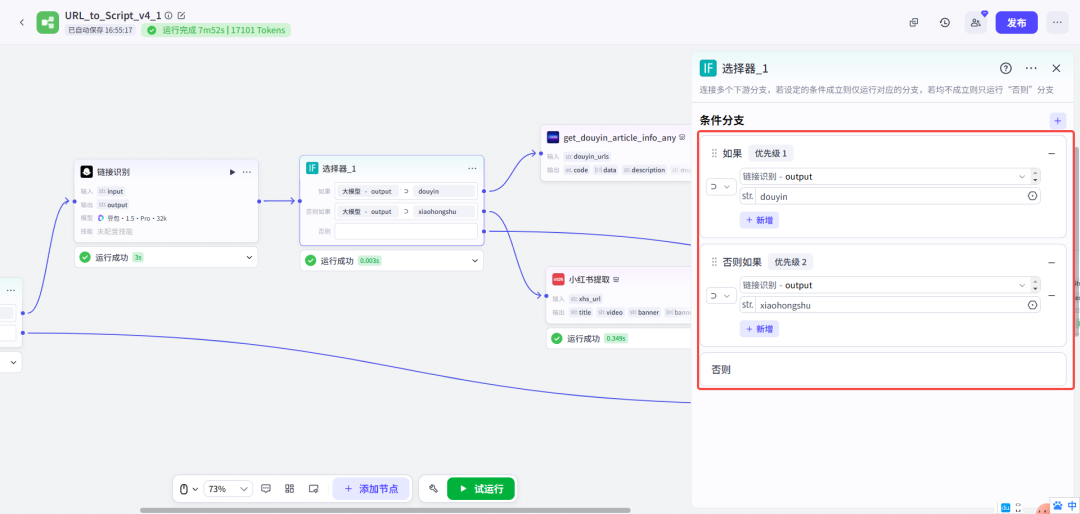Click the green 试运行 test run button
The width and height of the screenshot is (1080, 514).
click(x=481, y=489)
